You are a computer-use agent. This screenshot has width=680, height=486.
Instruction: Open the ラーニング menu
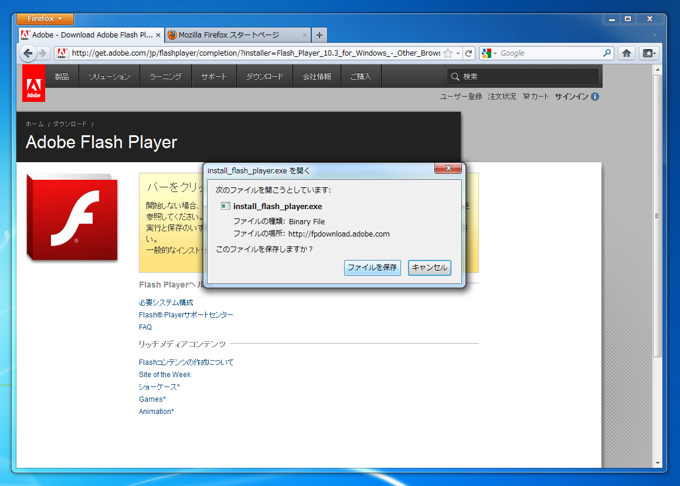tap(165, 76)
